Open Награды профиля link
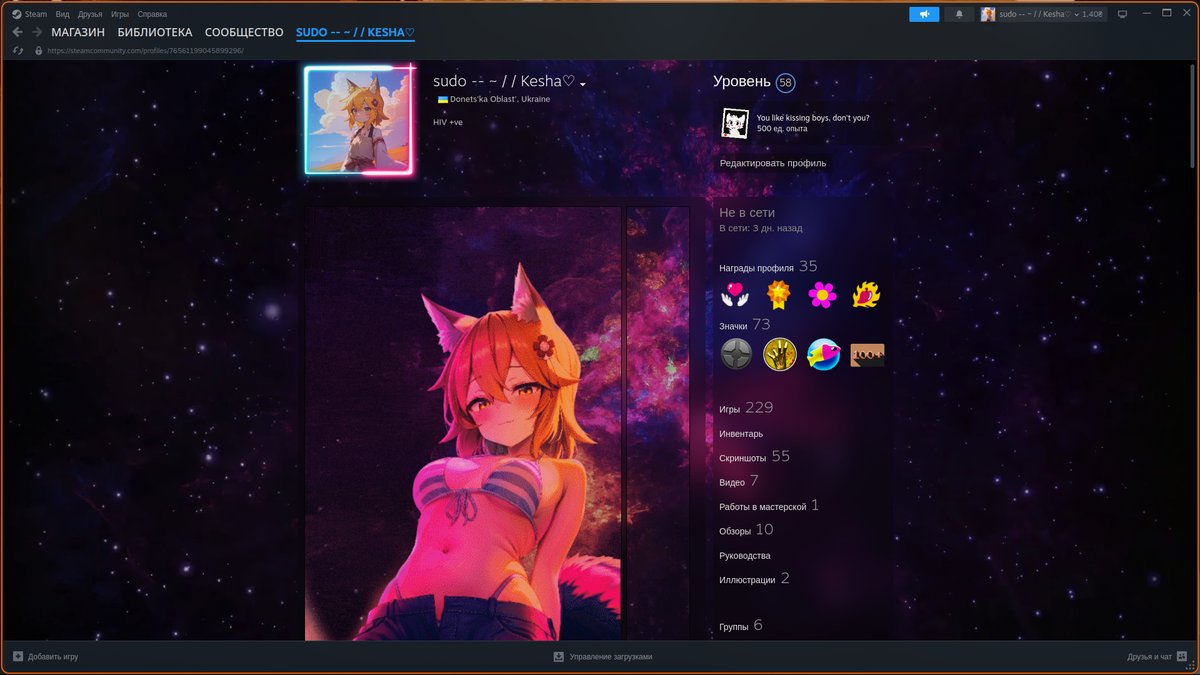 click(756, 268)
